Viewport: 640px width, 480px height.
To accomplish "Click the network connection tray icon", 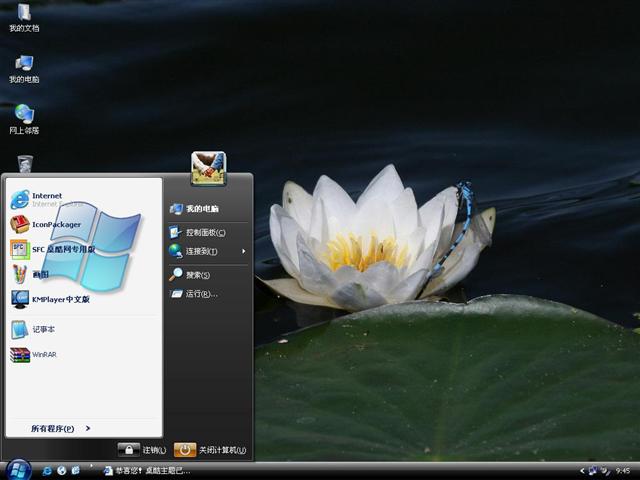I will coord(593,471).
